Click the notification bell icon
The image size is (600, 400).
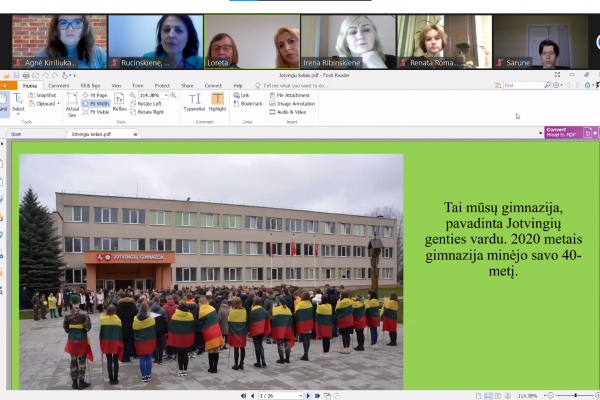[588, 85]
